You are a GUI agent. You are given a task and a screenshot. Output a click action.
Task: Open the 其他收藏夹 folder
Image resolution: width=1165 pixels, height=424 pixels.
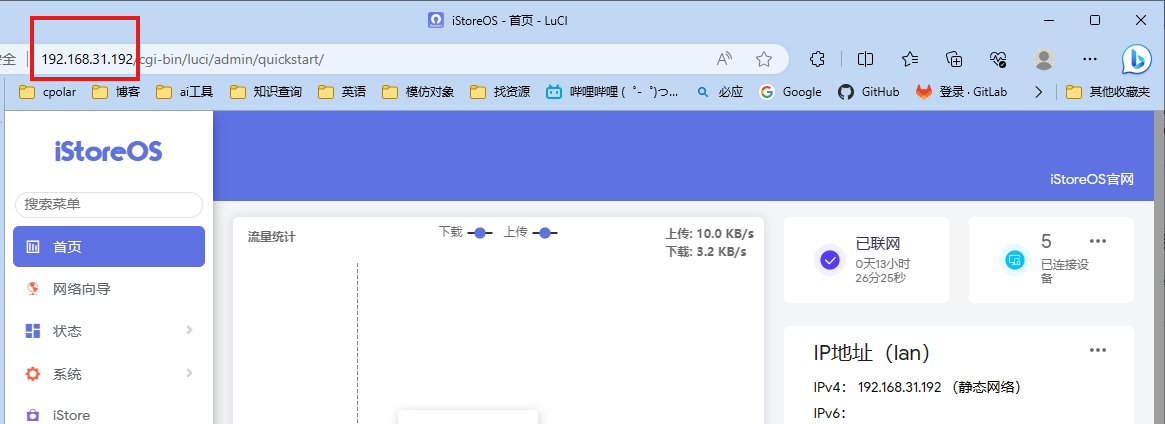tap(1108, 92)
